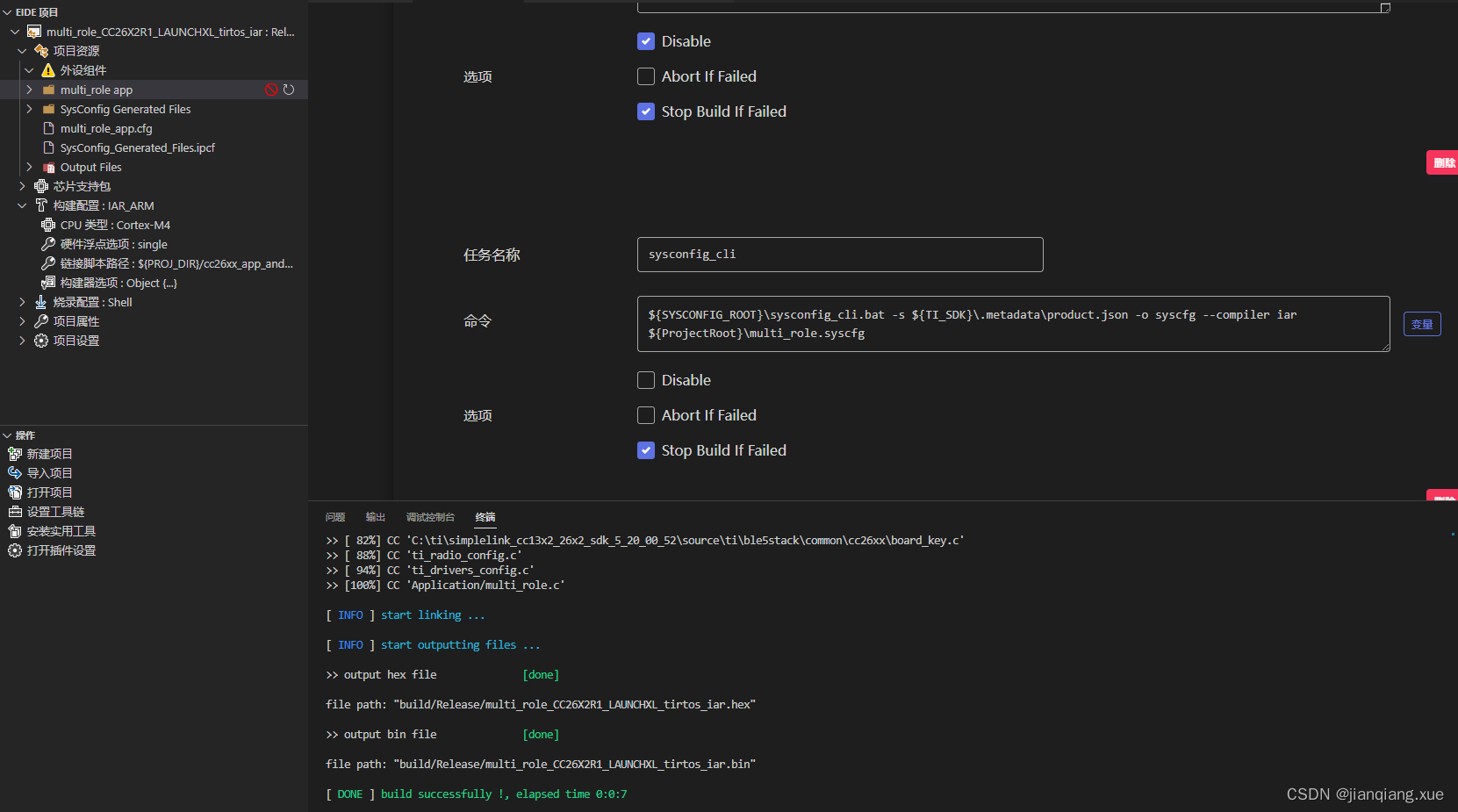Image resolution: width=1458 pixels, height=812 pixels.
Task: Click the 变量 variables button
Action: pos(1422,324)
